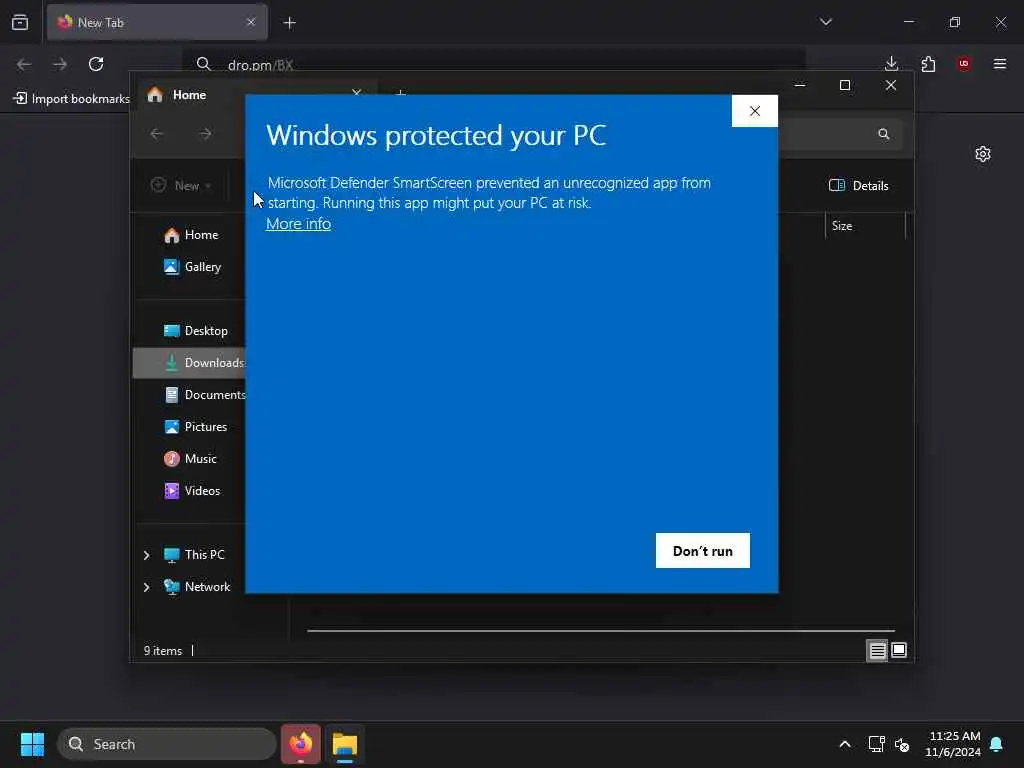Open Firefox hamburger application menu
The width and height of the screenshot is (1024, 768).
coord(999,63)
